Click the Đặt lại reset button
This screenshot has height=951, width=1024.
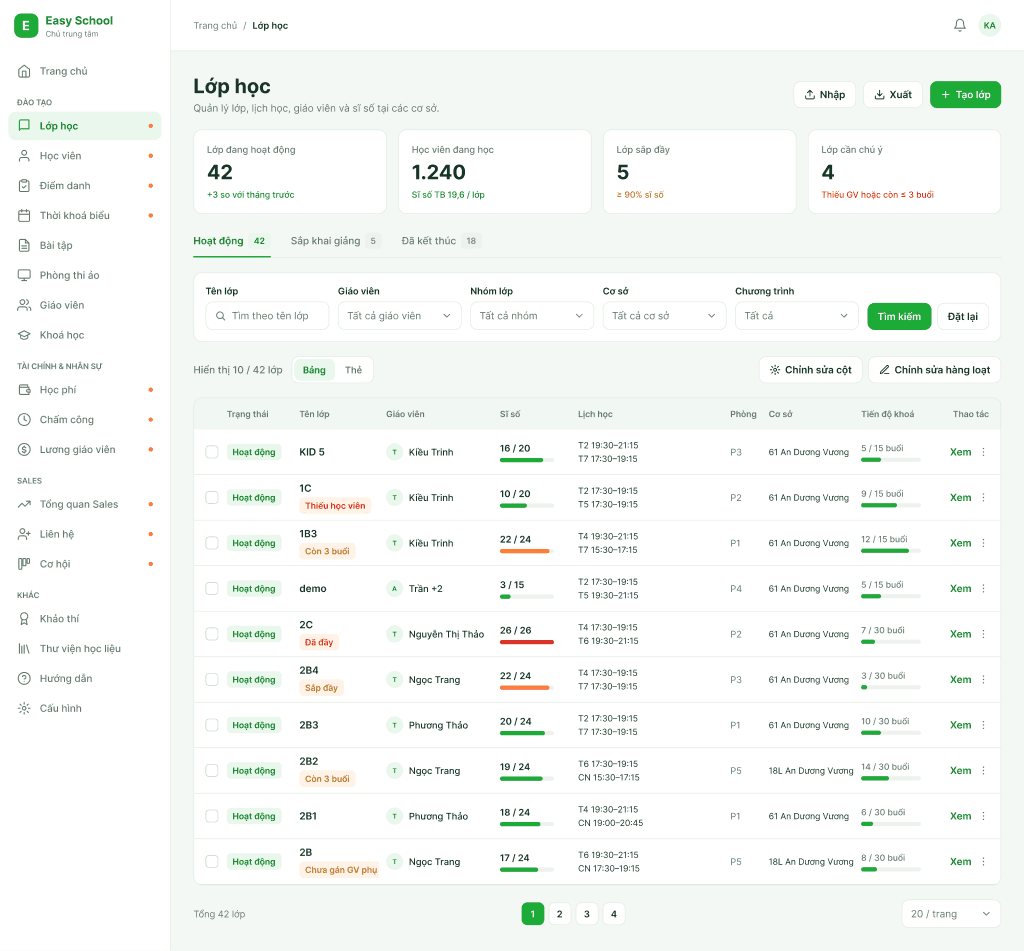tap(963, 317)
